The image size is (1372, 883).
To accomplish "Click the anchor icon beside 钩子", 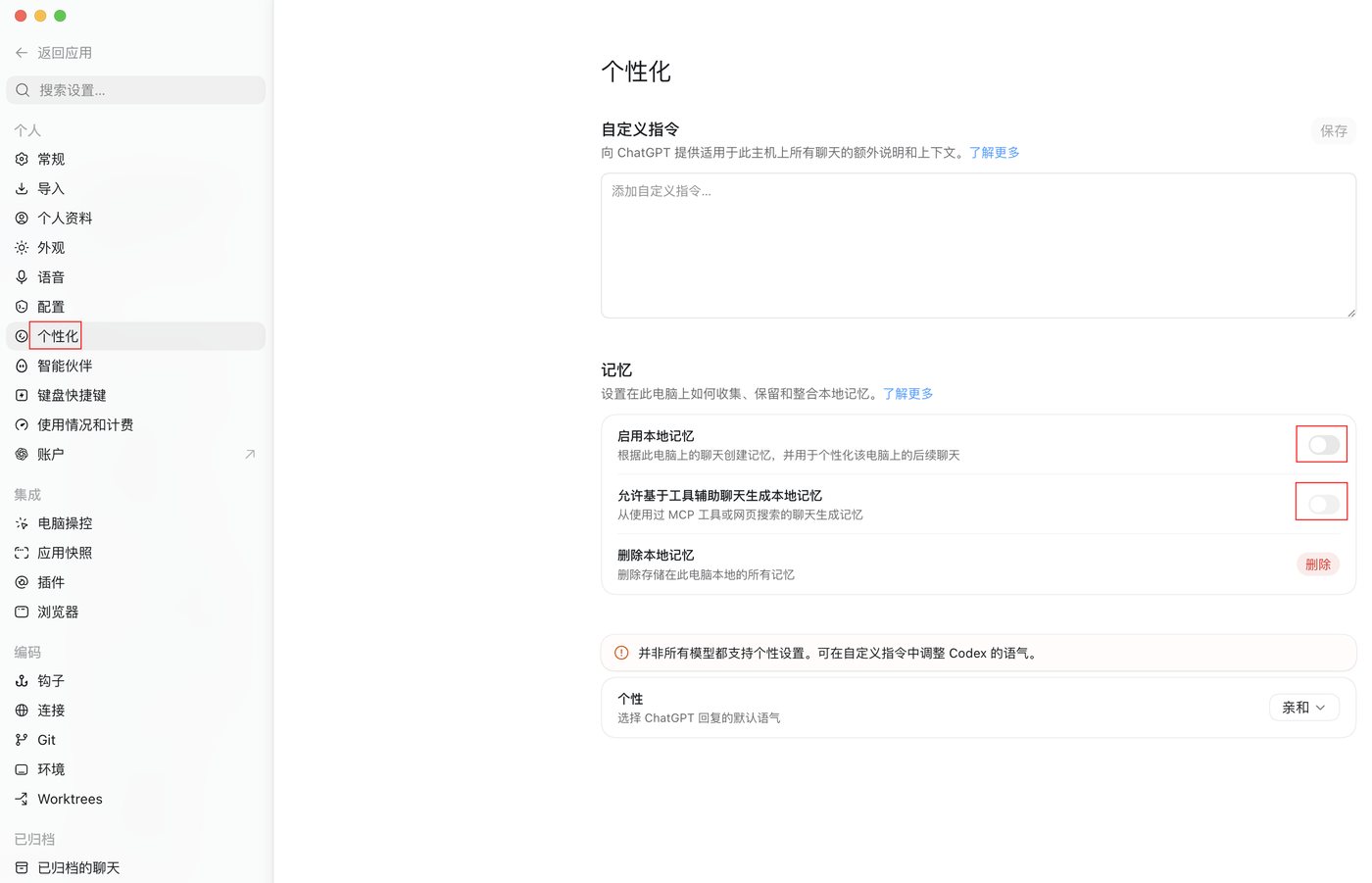I will click(x=22, y=680).
